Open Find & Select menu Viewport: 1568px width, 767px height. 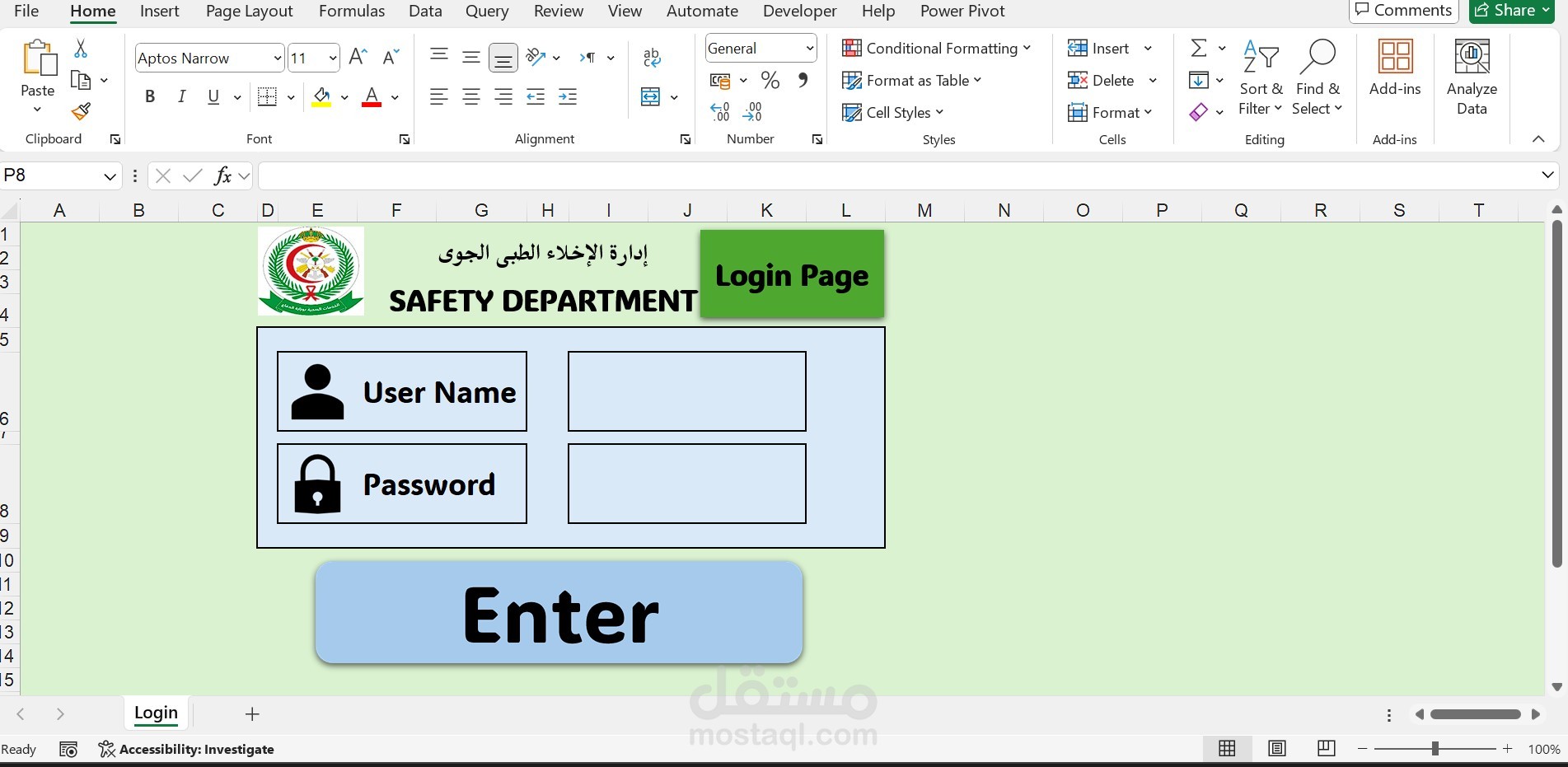click(x=1317, y=78)
